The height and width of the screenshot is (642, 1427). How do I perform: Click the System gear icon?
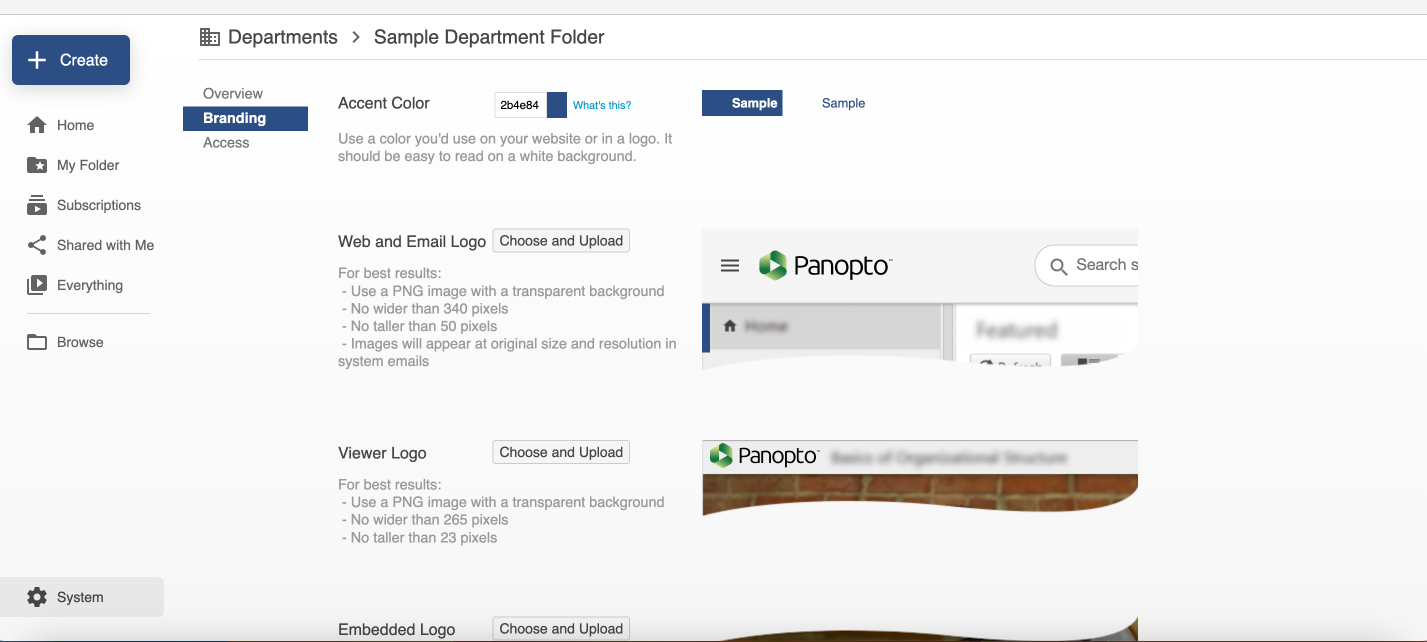pos(37,597)
